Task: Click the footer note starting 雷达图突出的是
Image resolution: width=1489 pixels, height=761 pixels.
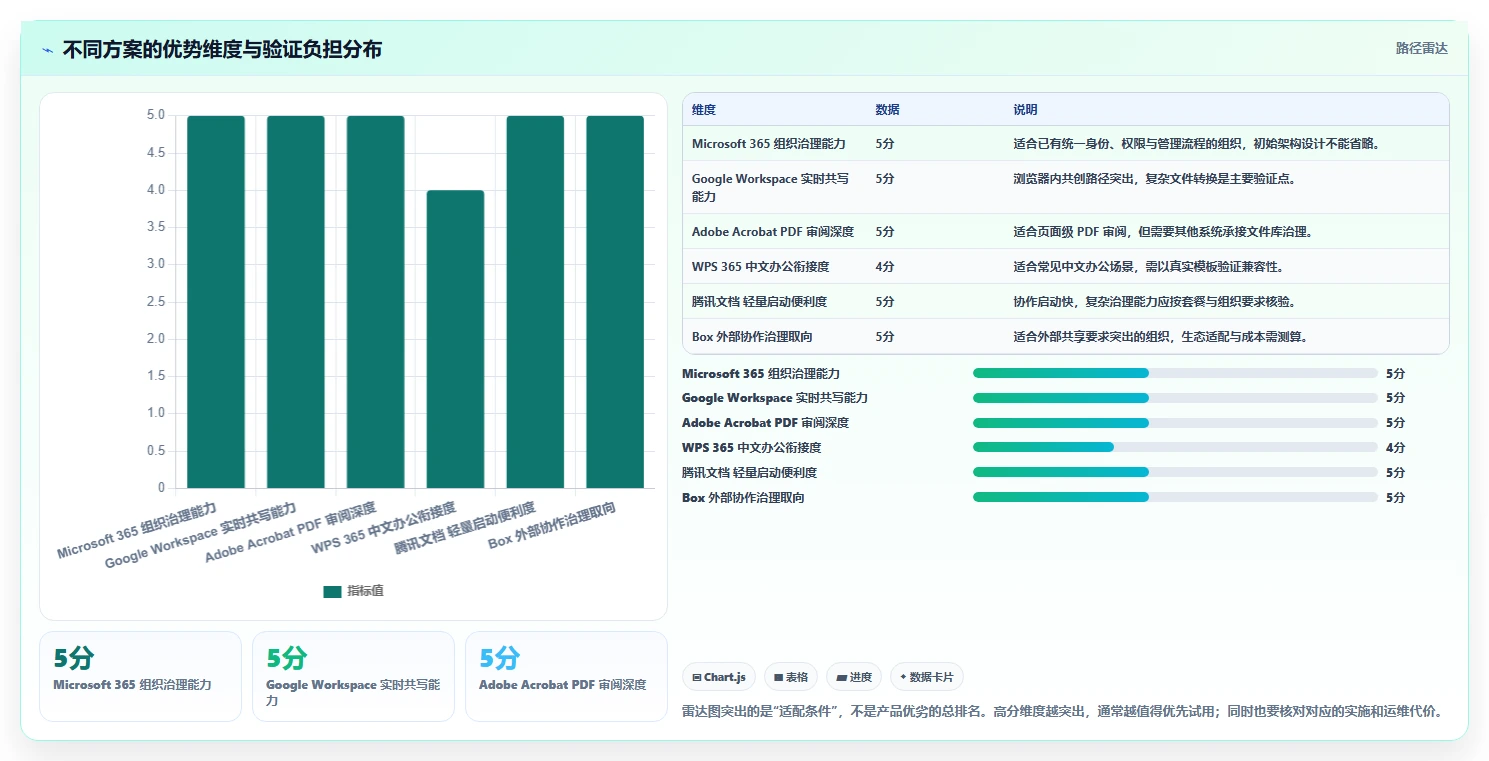Action: click(1061, 711)
